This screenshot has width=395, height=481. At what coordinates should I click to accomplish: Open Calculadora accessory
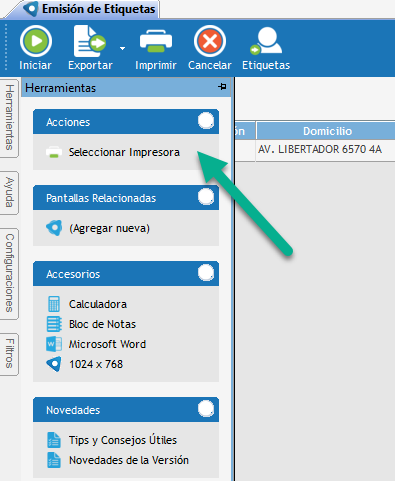click(x=98, y=304)
